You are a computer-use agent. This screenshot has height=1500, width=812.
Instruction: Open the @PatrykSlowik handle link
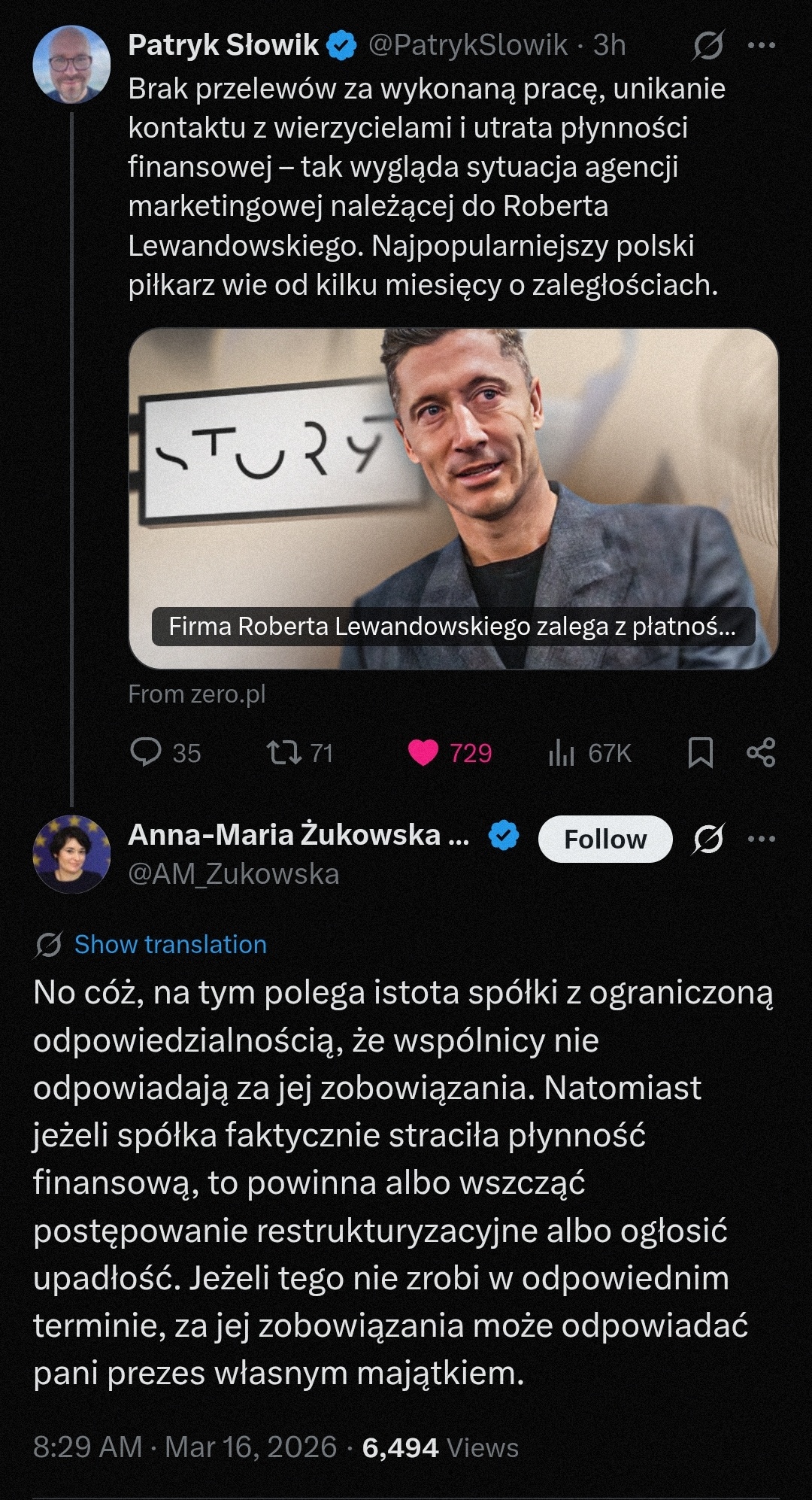pyautogui.click(x=468, y=45)
